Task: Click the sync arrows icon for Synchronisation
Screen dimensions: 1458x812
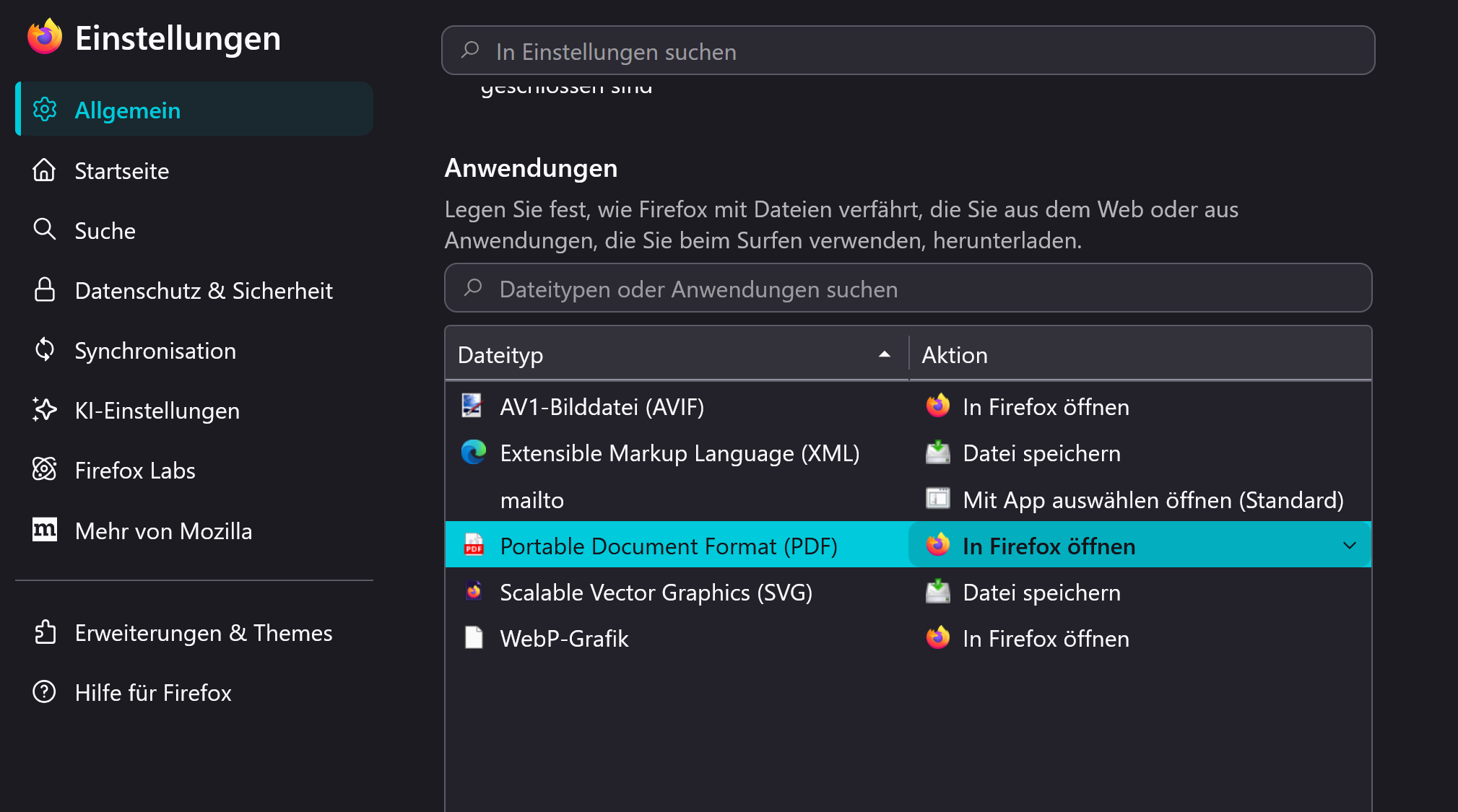Action: [45, 350]
